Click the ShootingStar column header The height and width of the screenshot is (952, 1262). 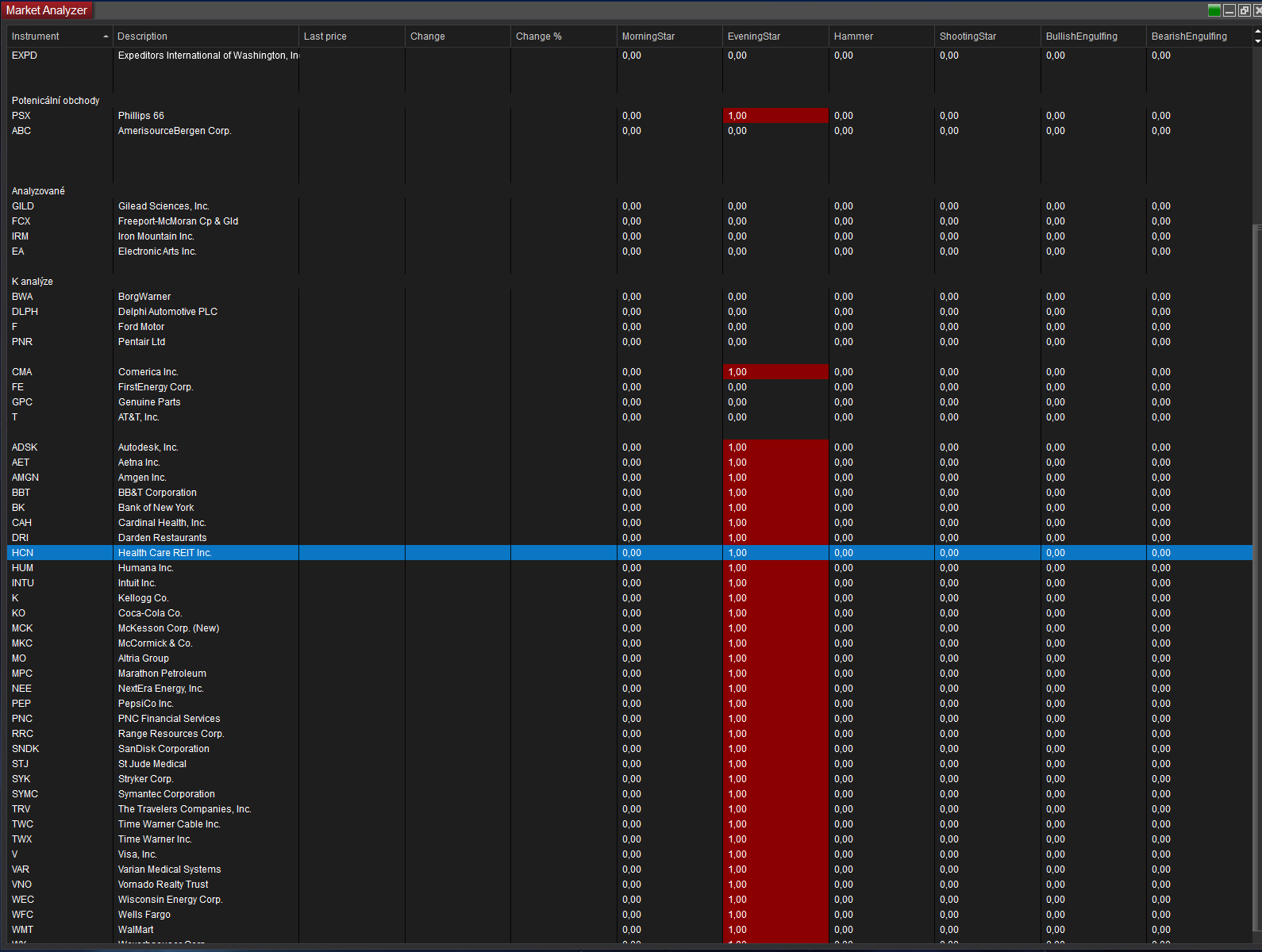point(987,36)
